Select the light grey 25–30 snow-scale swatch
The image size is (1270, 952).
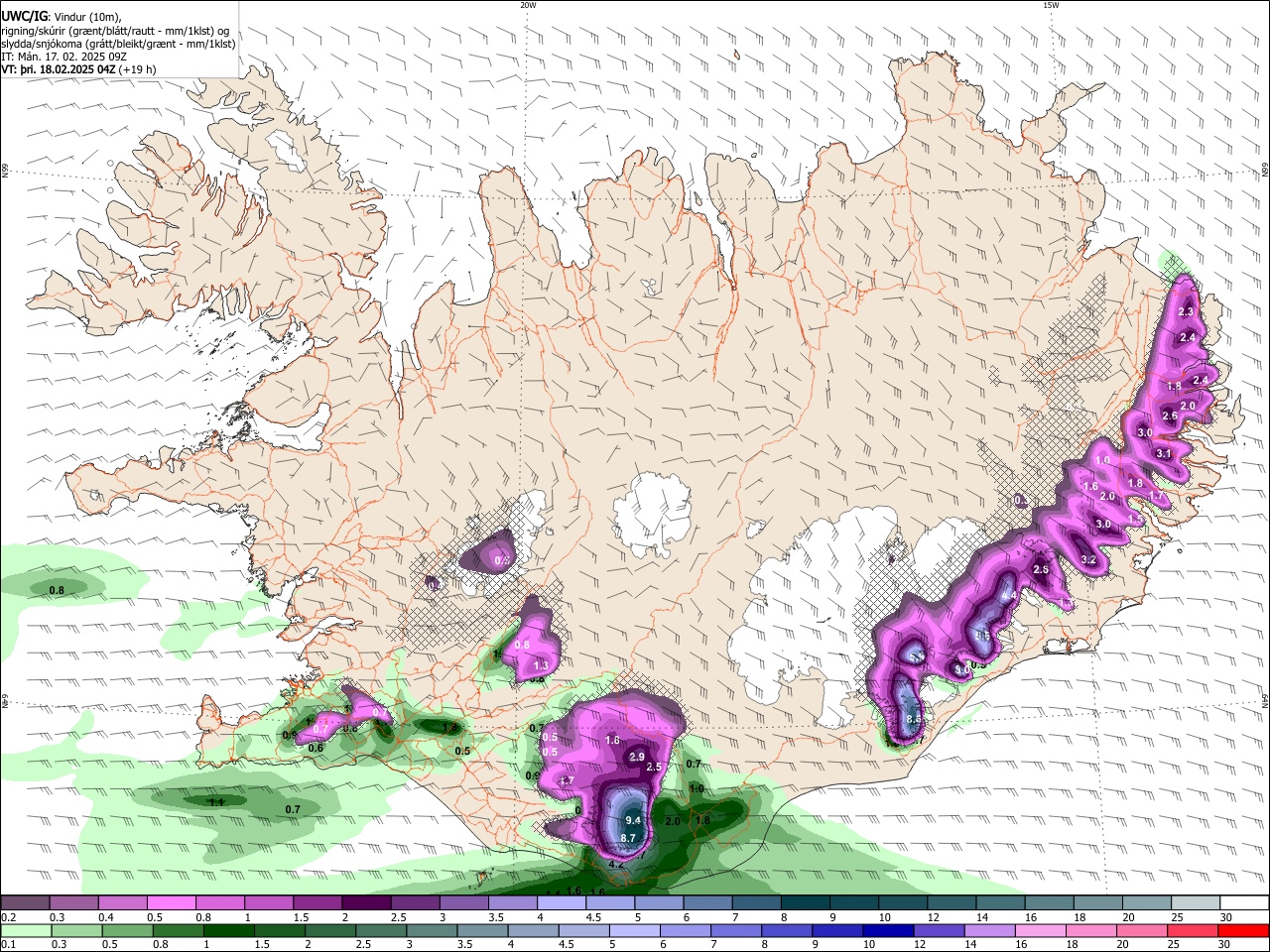(1197, 902)
